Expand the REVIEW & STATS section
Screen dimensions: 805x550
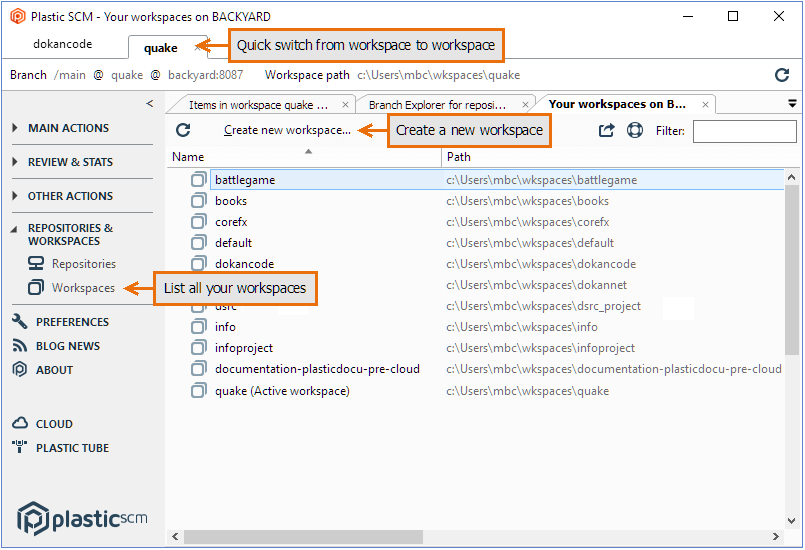[15, 162]
